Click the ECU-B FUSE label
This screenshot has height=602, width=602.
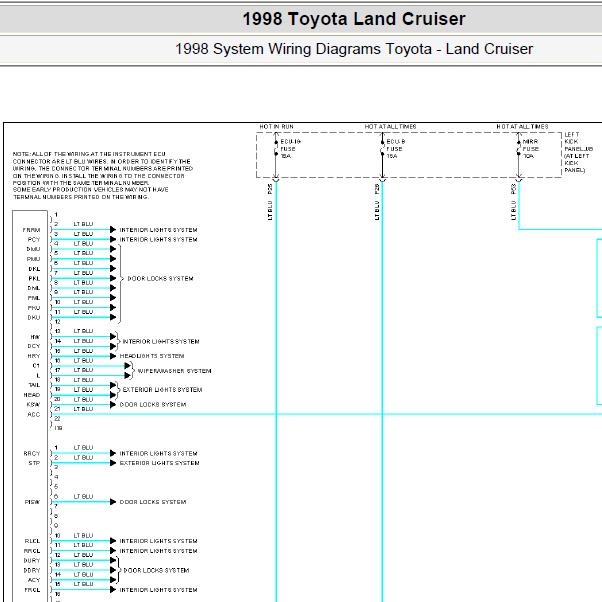[396, 149]
